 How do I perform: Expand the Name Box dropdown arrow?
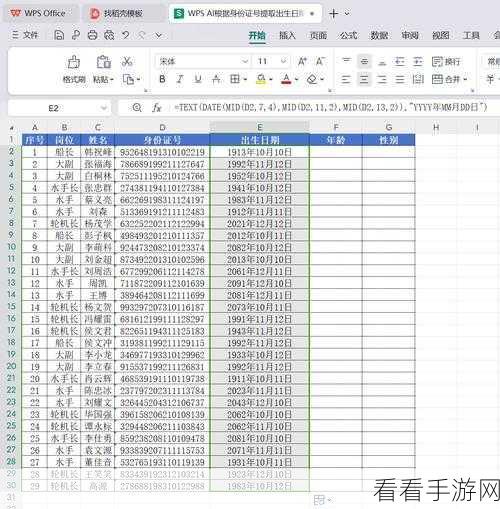pyautogui.click(x=104, y=108)
